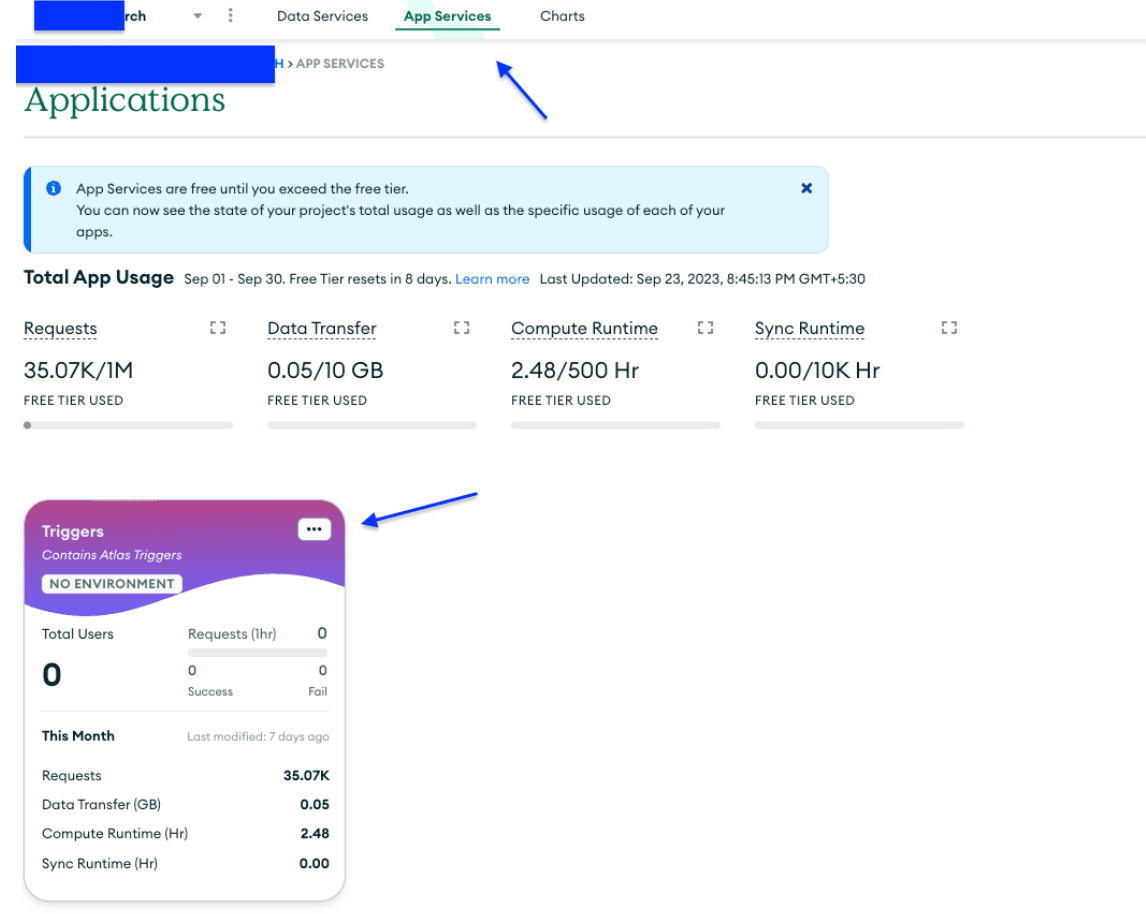Click the Compute Runtime usage heading
1146x914 pixels.
click(x=584, y=328)
